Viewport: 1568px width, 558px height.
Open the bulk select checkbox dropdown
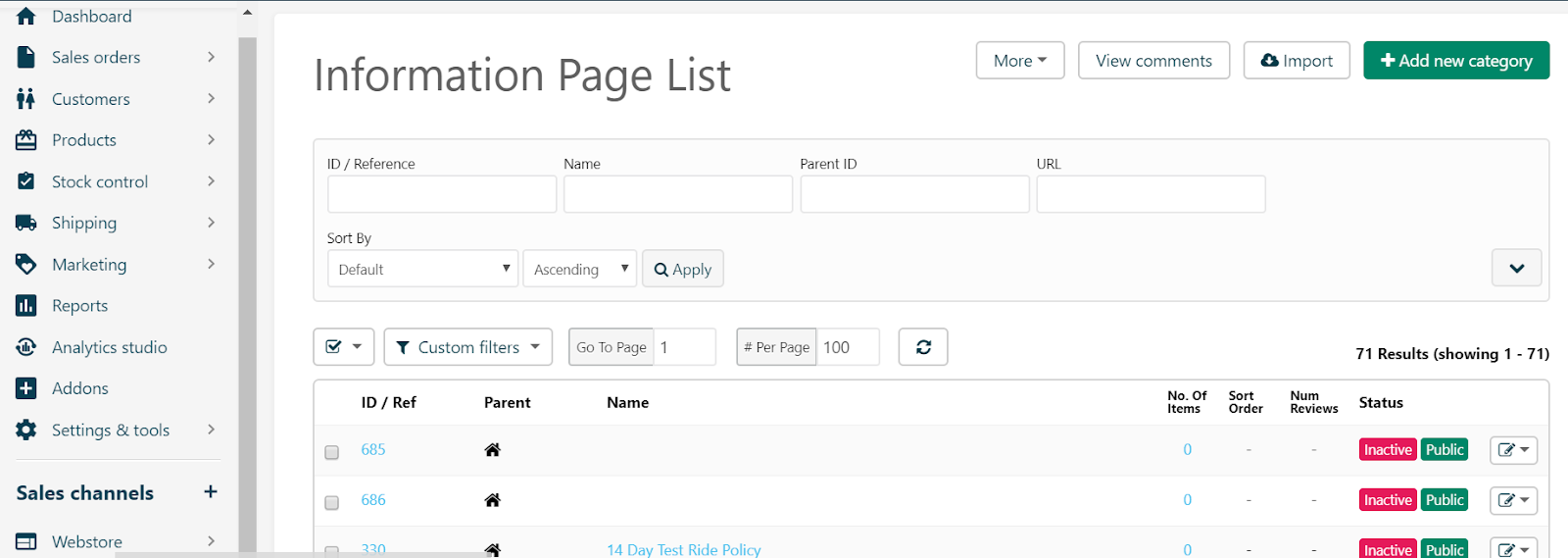coord(344,347)
